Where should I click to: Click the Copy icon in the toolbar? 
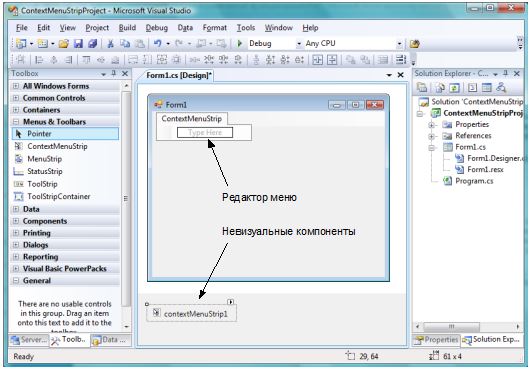(125, 44)
